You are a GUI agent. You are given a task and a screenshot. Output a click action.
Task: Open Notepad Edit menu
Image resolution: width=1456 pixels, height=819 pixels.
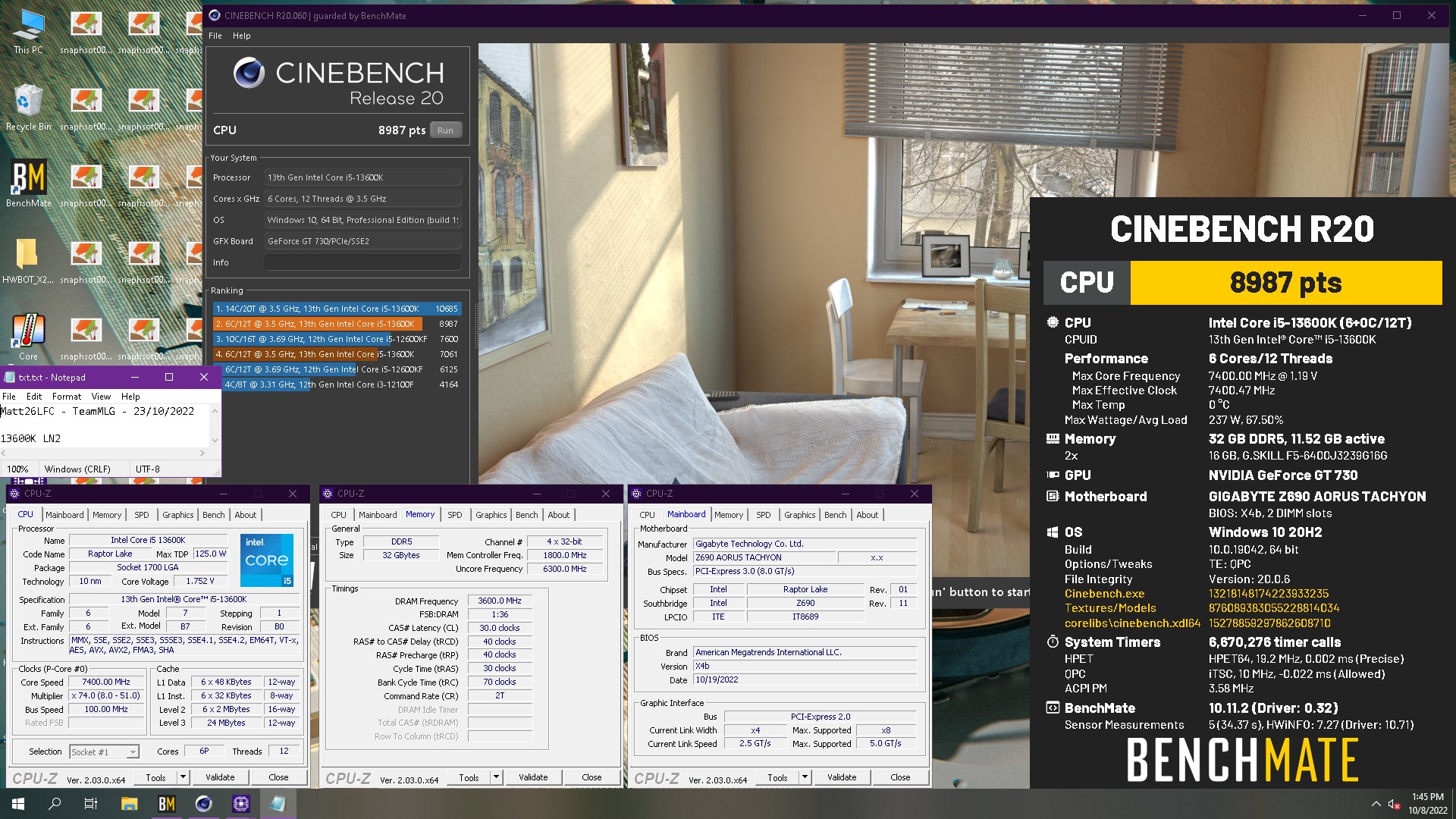pos(34,397)
